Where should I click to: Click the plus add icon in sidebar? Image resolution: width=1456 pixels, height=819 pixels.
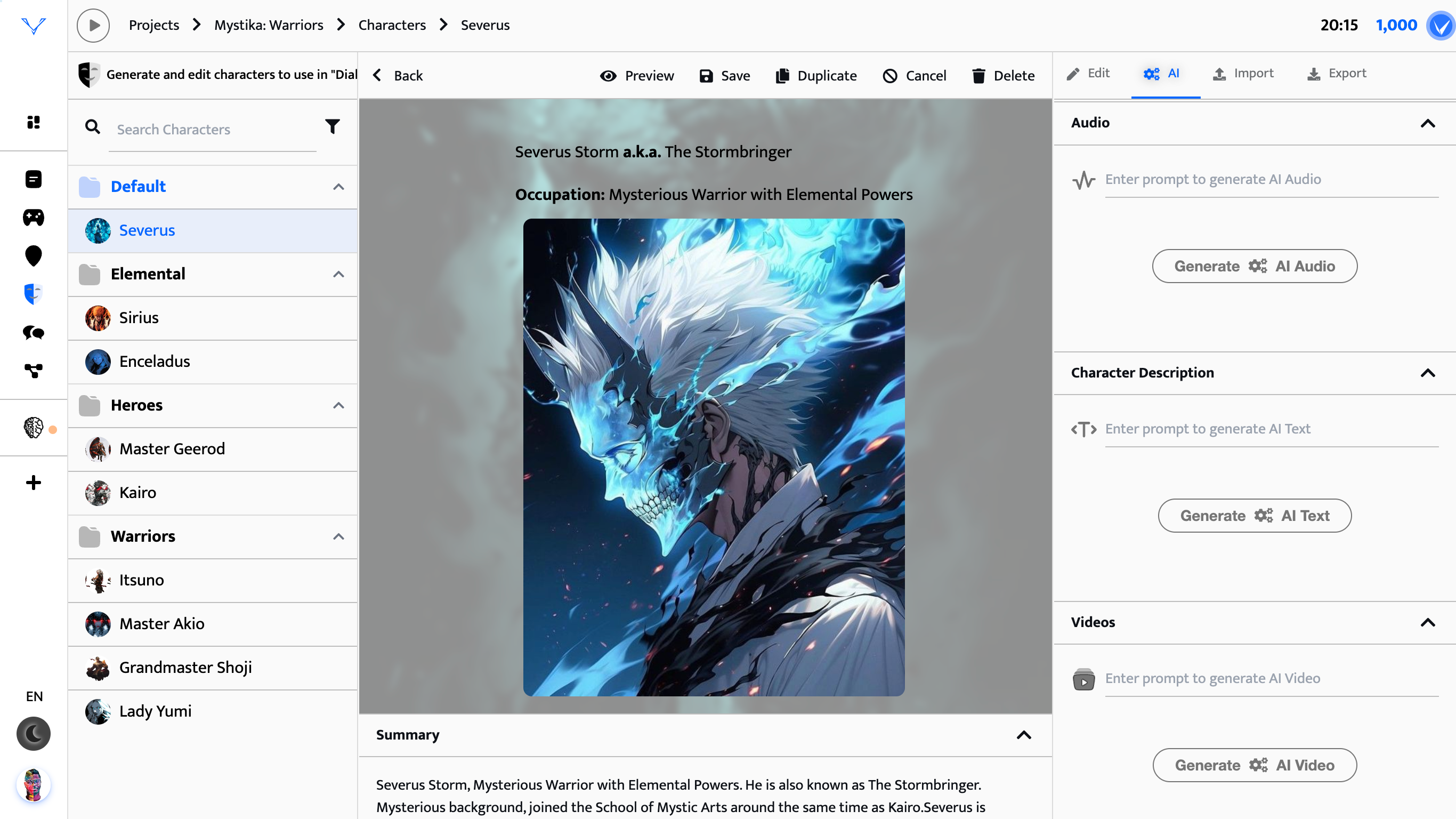point(34,483)
